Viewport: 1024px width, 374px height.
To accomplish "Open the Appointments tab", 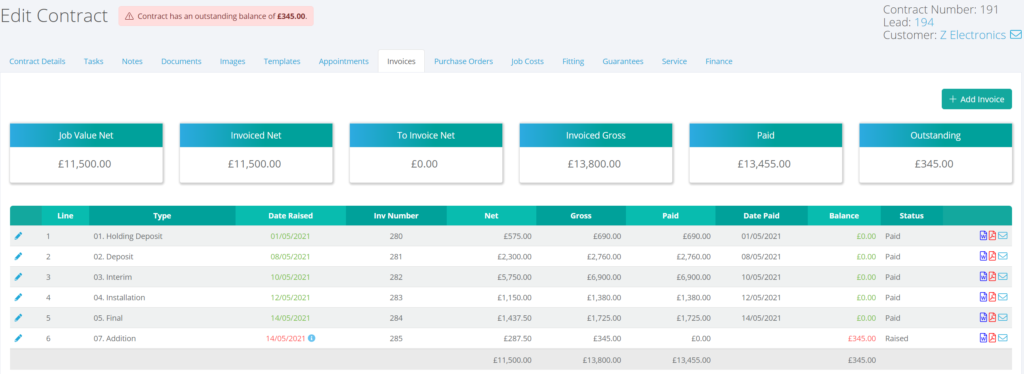I will coord(344,61).
